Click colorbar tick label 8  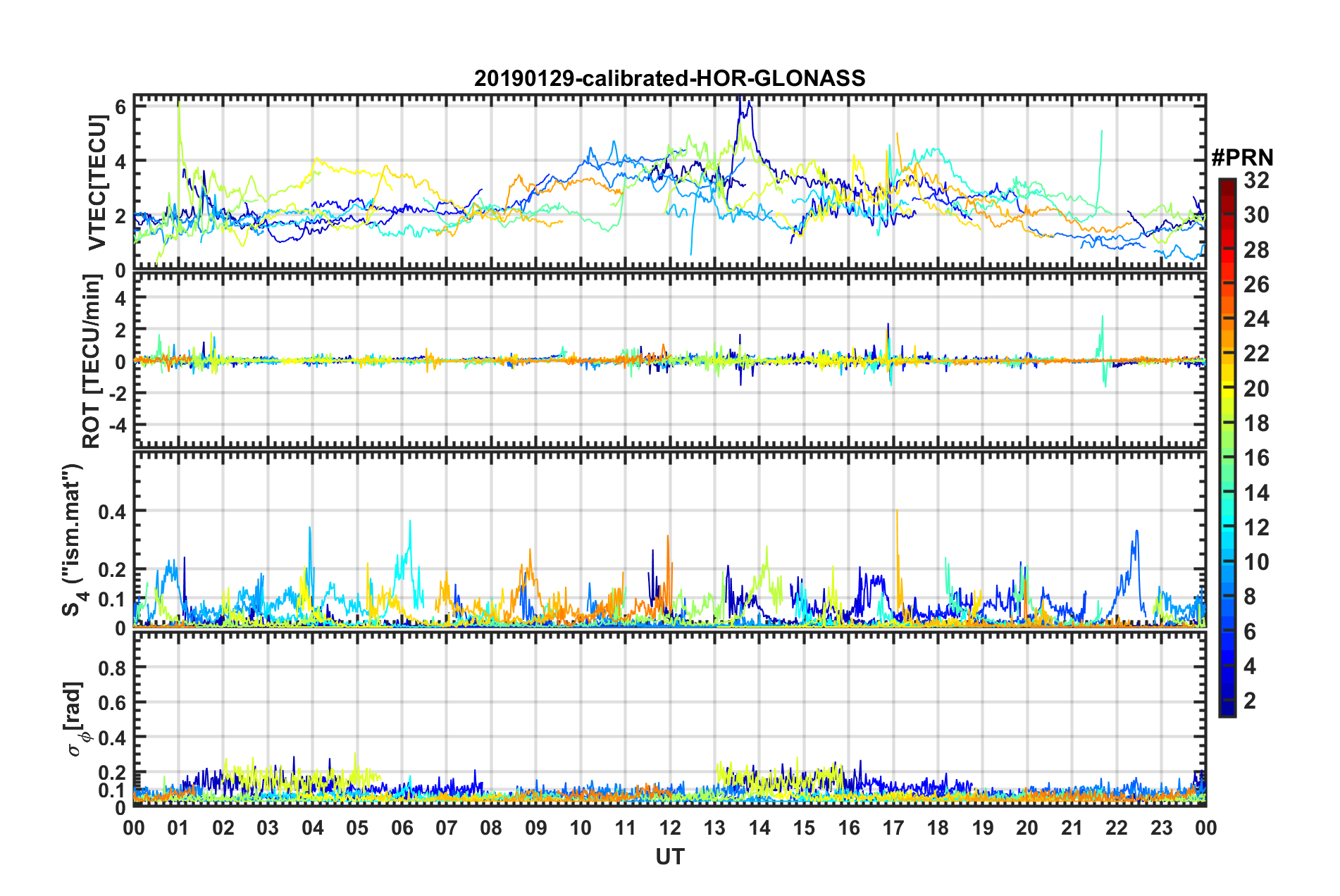click(x=1250, y=597)
